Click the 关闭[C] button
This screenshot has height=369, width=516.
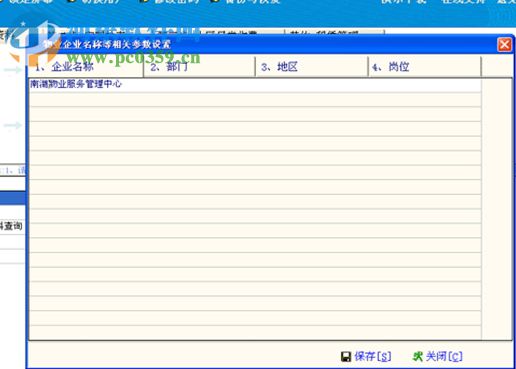437,356
